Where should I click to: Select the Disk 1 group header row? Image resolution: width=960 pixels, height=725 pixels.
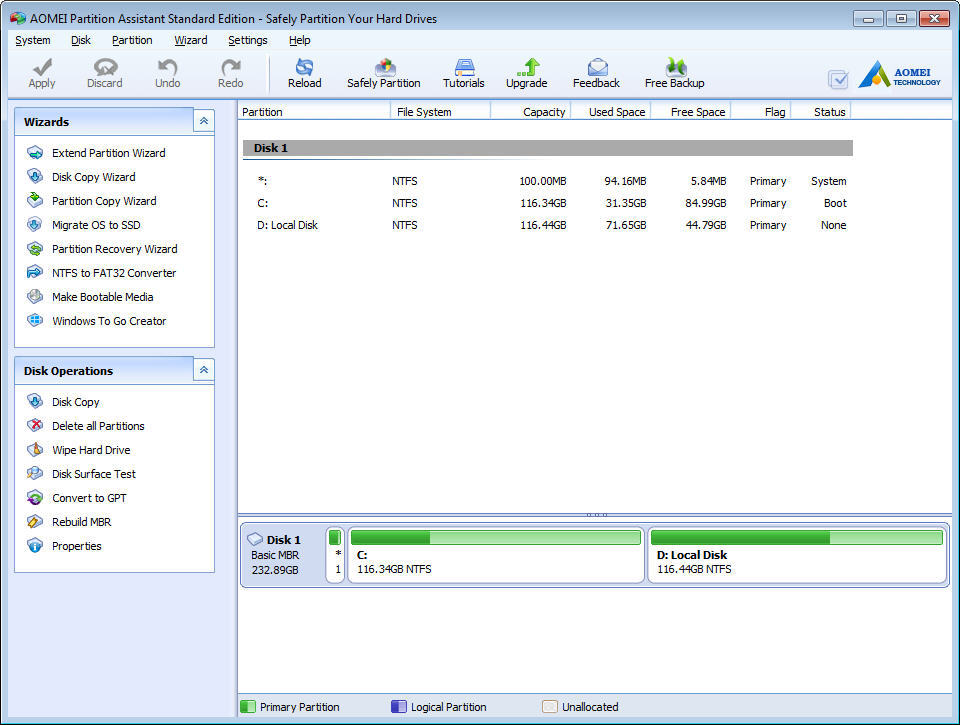(547, 148)
